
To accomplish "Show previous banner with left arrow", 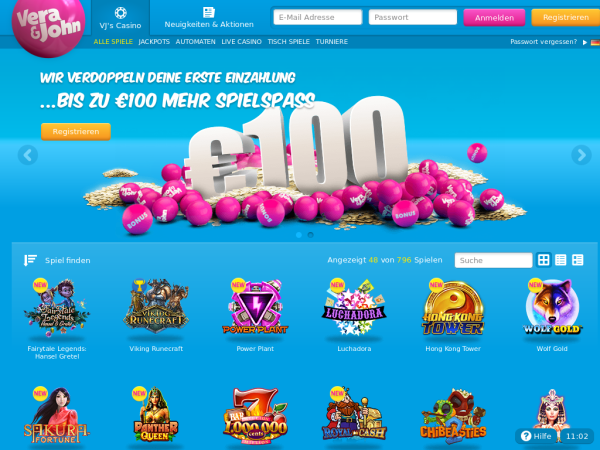I will (28, 155).
